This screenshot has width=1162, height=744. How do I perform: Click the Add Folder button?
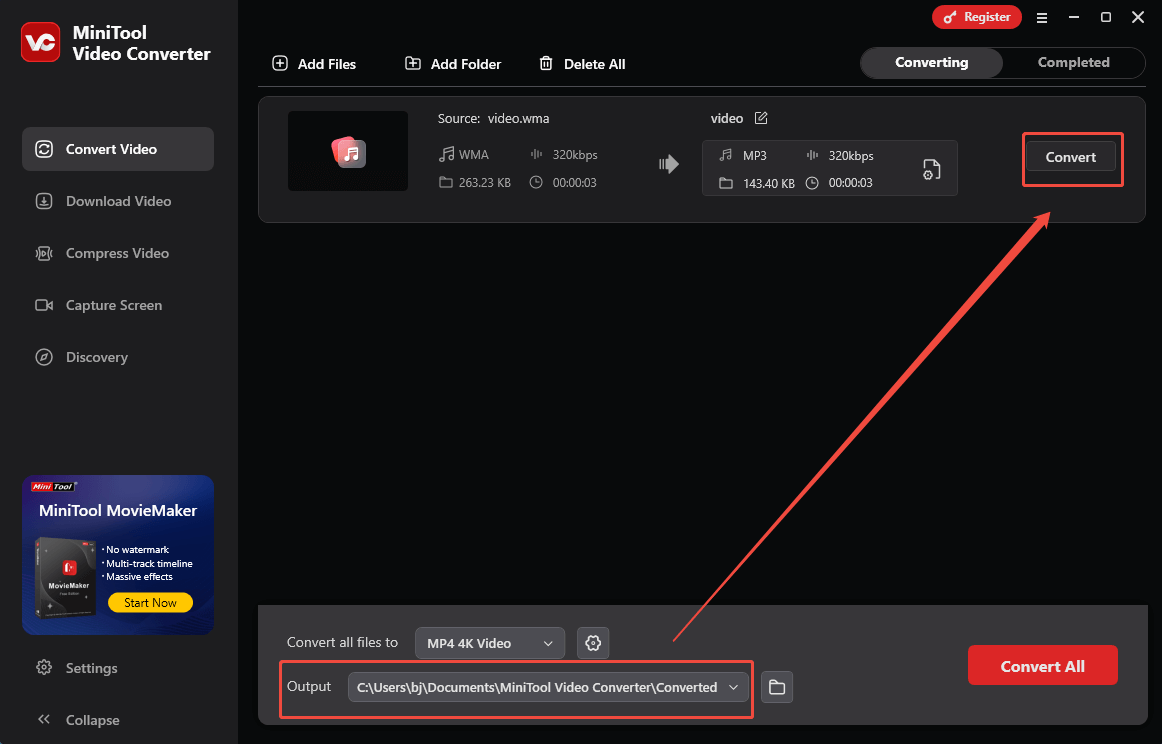(453, 64)
